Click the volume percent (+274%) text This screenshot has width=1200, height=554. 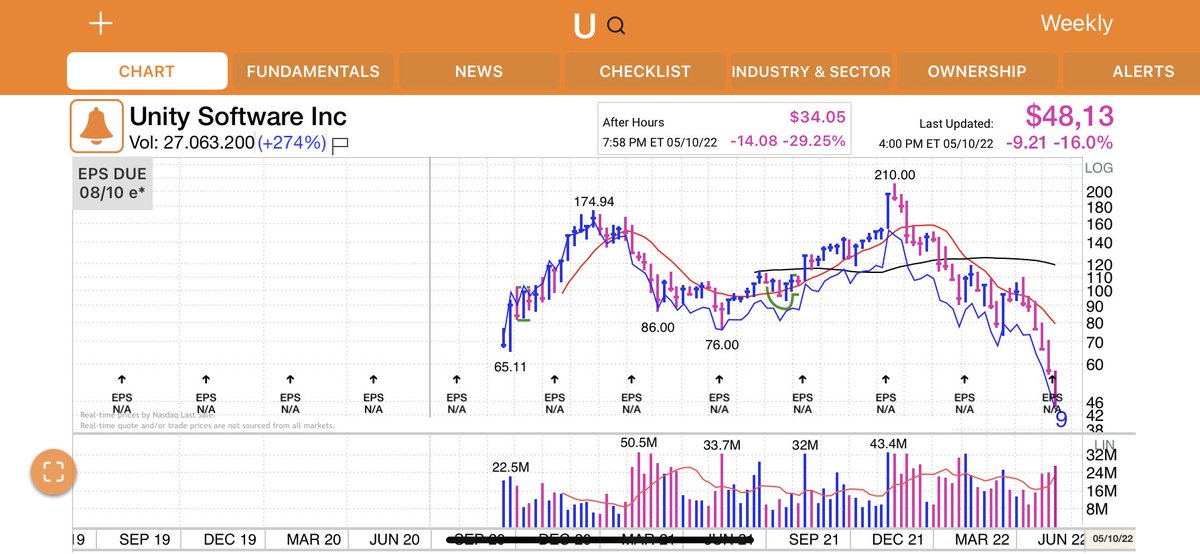[x=292, y=143]
